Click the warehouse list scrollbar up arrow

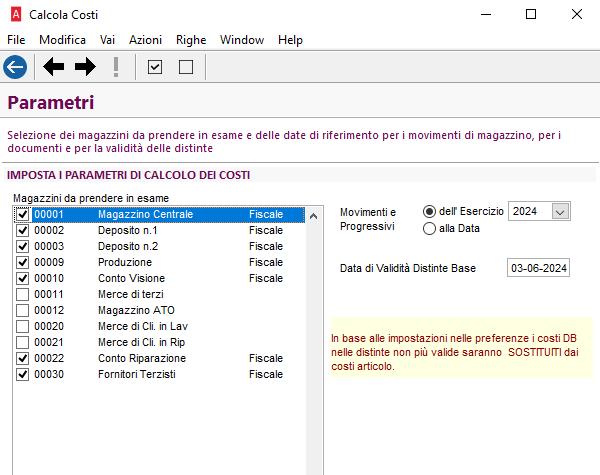click(313, 216)
